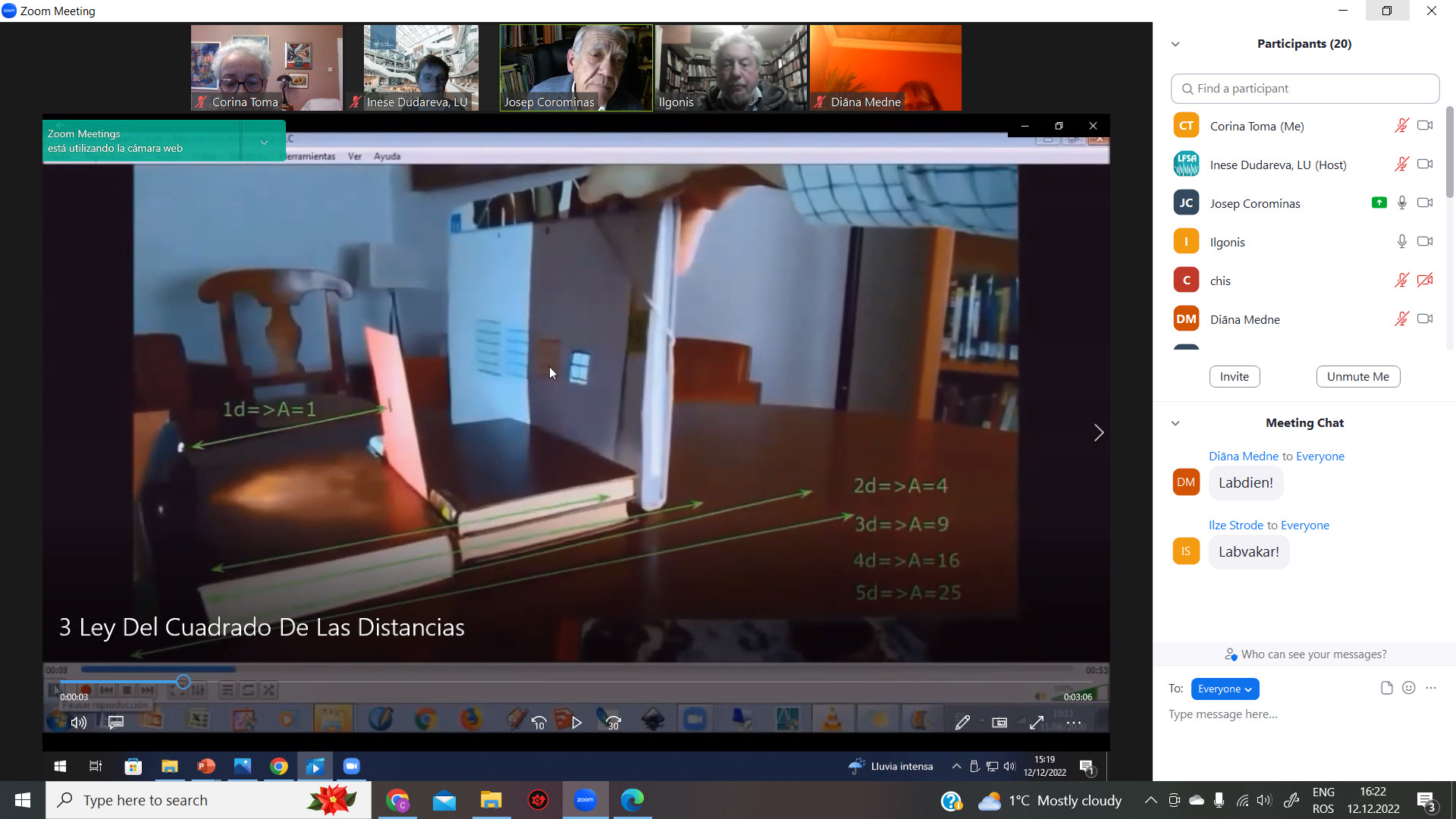Click the pencil edit icon in shared player
The image size is (1456, 819).
[x=962, y=723]
